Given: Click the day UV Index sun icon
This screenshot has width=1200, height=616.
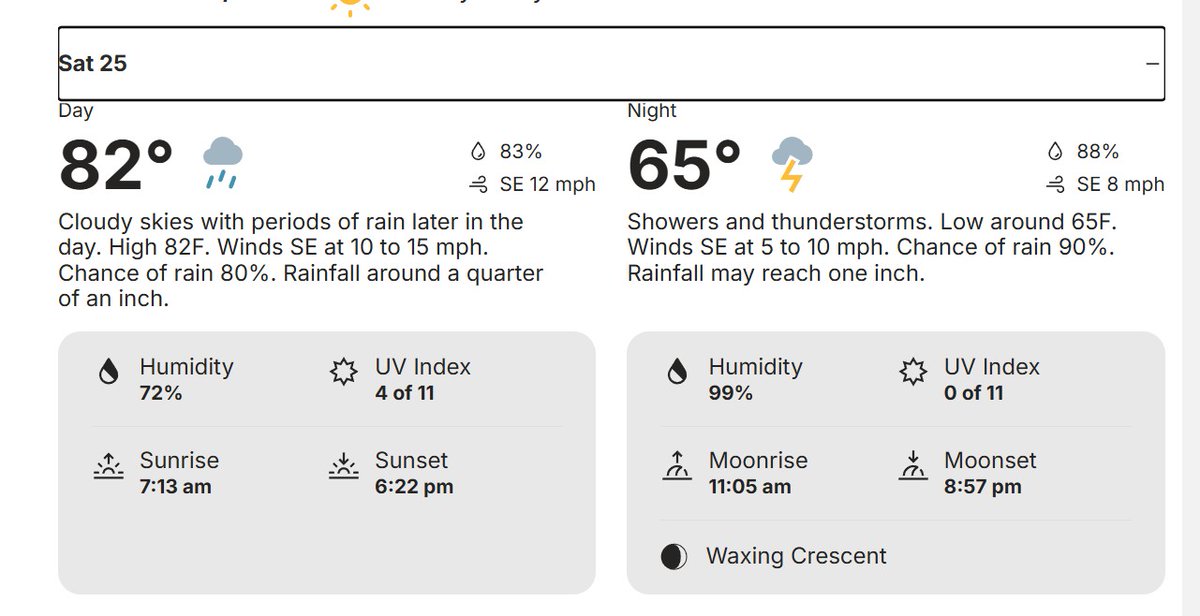Looking at the screenshot, I should point(344,373).
